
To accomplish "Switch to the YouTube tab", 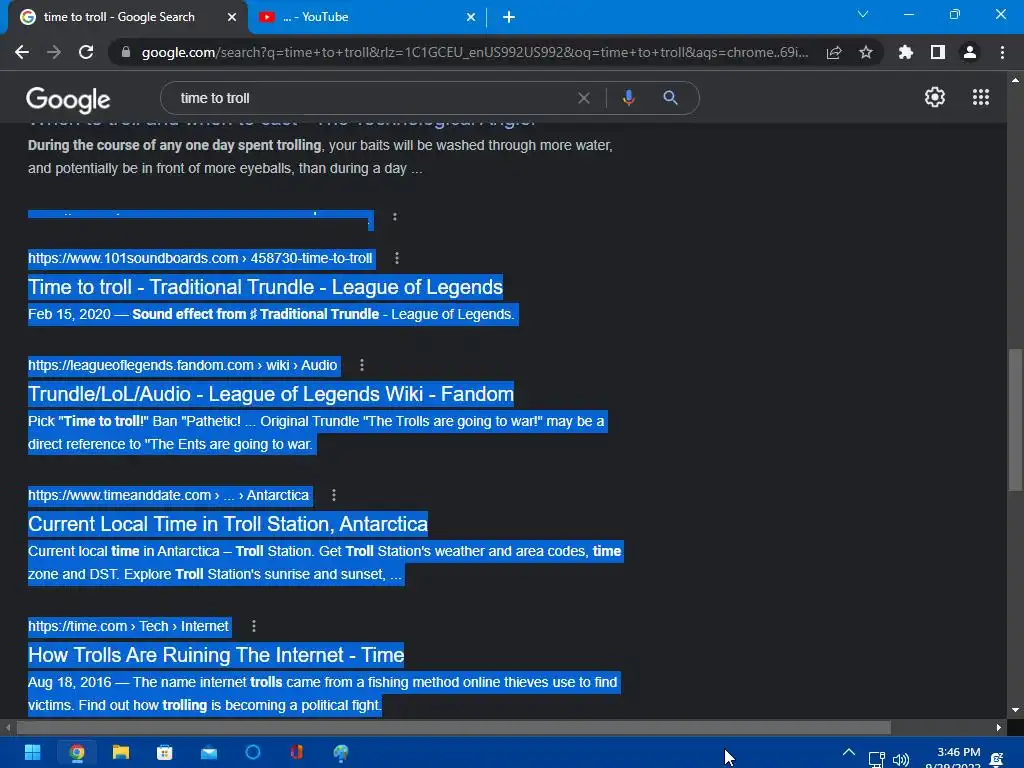I will coord(366,17).
